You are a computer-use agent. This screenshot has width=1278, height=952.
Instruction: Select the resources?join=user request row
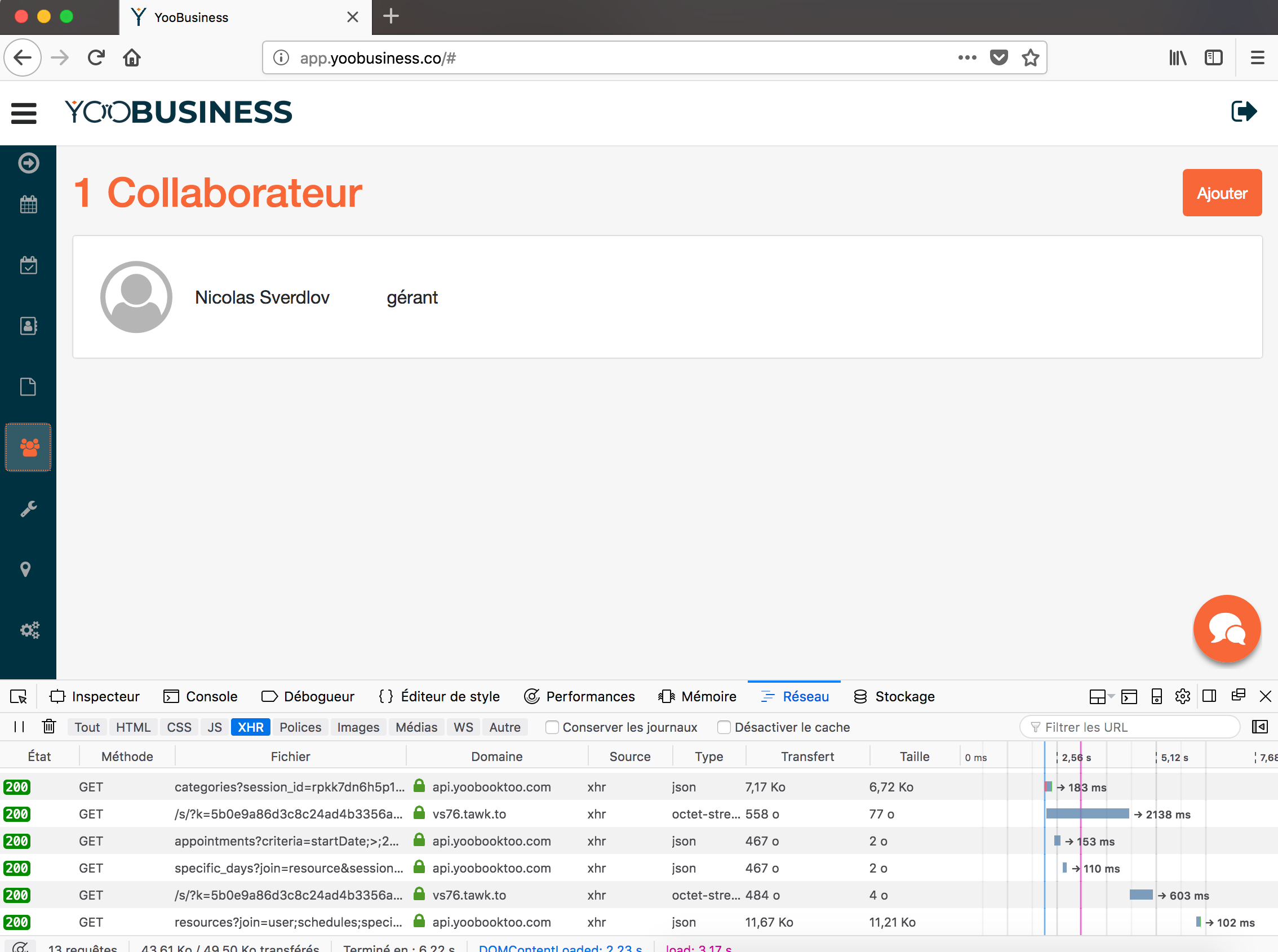(x=638, y=922)
